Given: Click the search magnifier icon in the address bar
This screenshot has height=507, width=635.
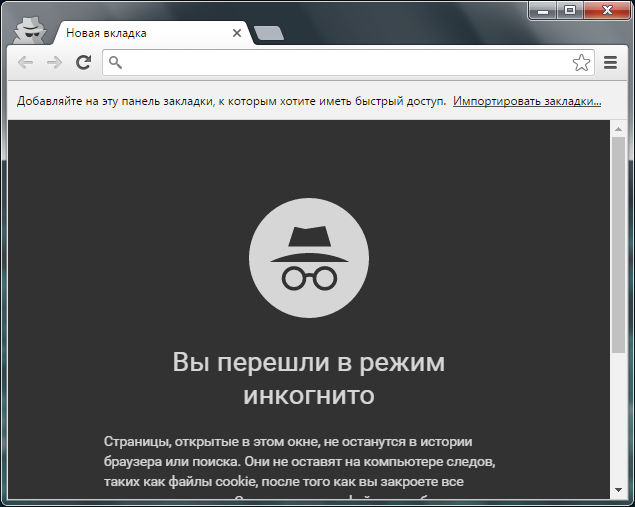Looking at the screenshot, I should [115, 62].
